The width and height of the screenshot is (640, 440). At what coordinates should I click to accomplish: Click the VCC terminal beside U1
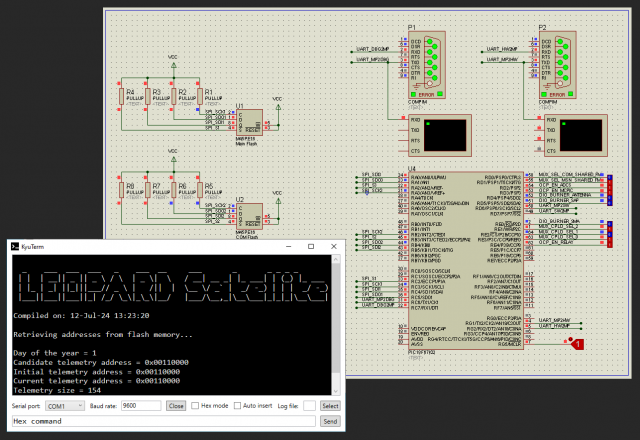[x=278, y=107]
